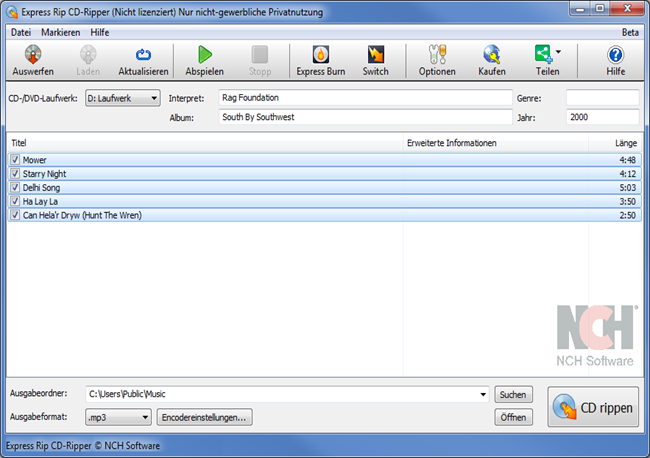Sort by the Länge column header
The height and width of the screenshot is (458, 650).
coord(615,143)
